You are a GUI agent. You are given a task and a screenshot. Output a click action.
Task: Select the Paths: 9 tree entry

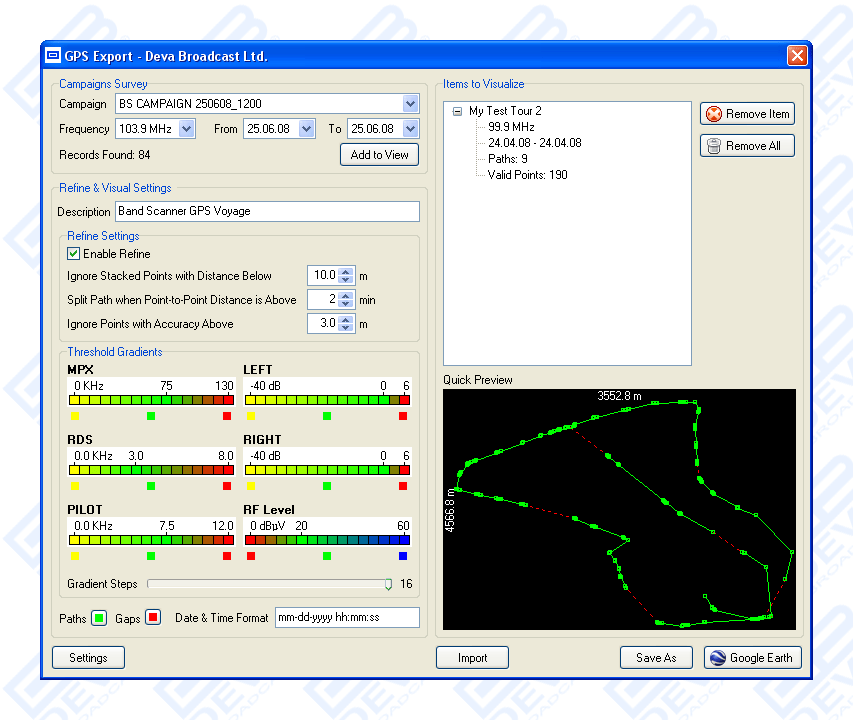(x=508, y=159)
